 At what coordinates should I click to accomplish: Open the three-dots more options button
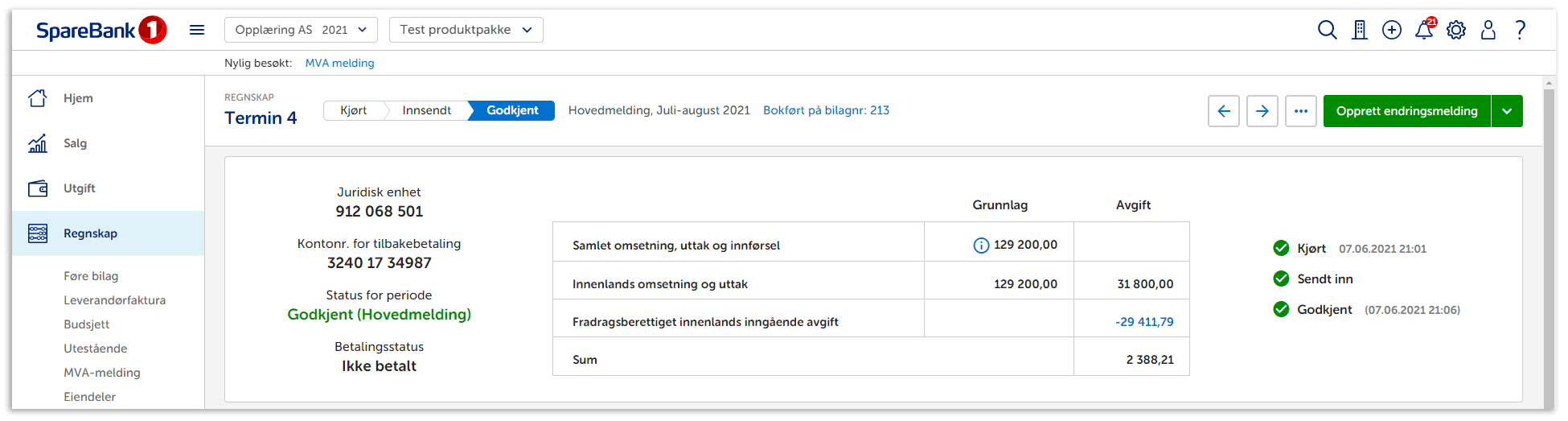[x=1301, y=111]
